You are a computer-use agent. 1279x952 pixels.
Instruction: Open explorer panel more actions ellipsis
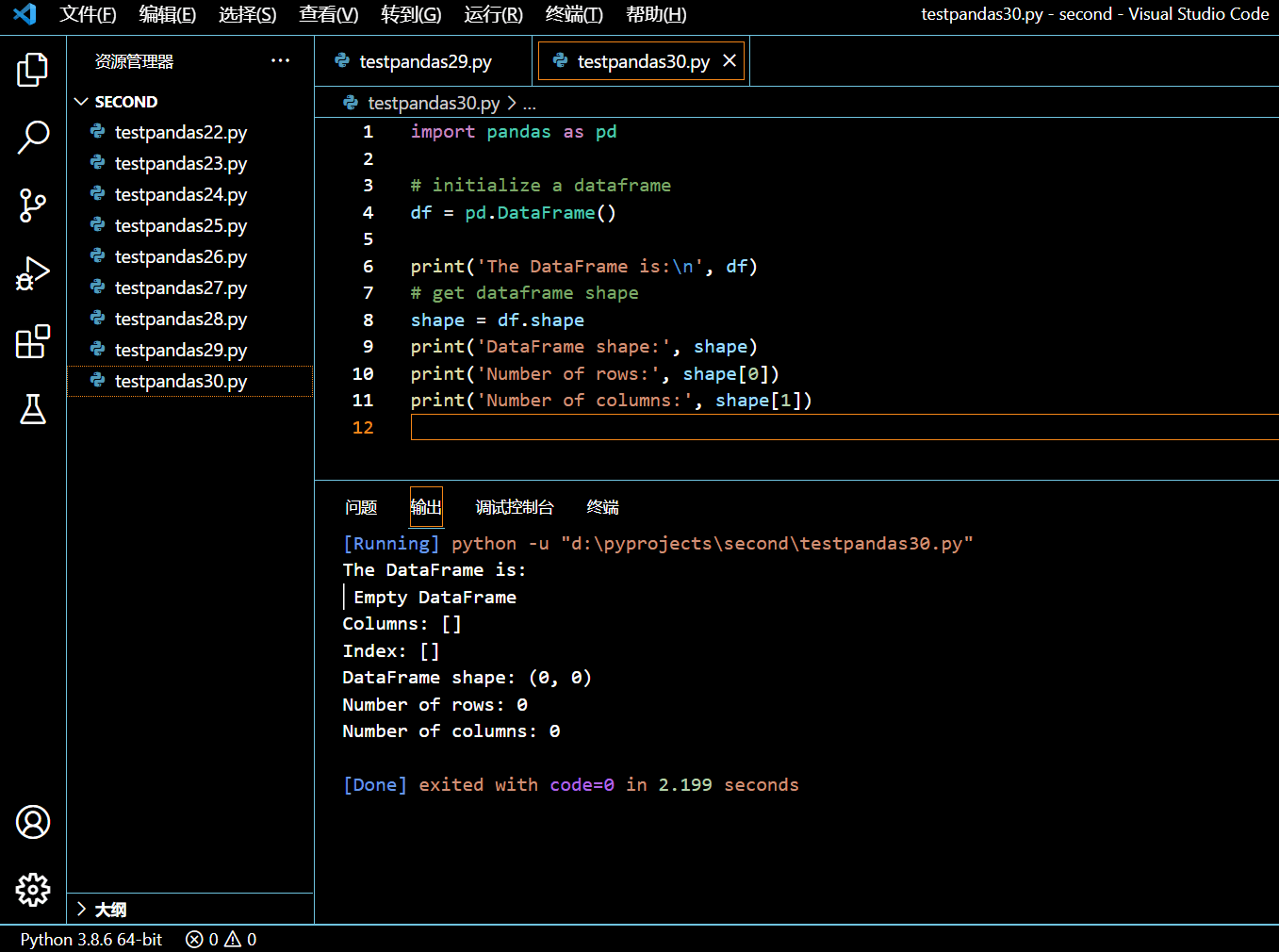280,61
